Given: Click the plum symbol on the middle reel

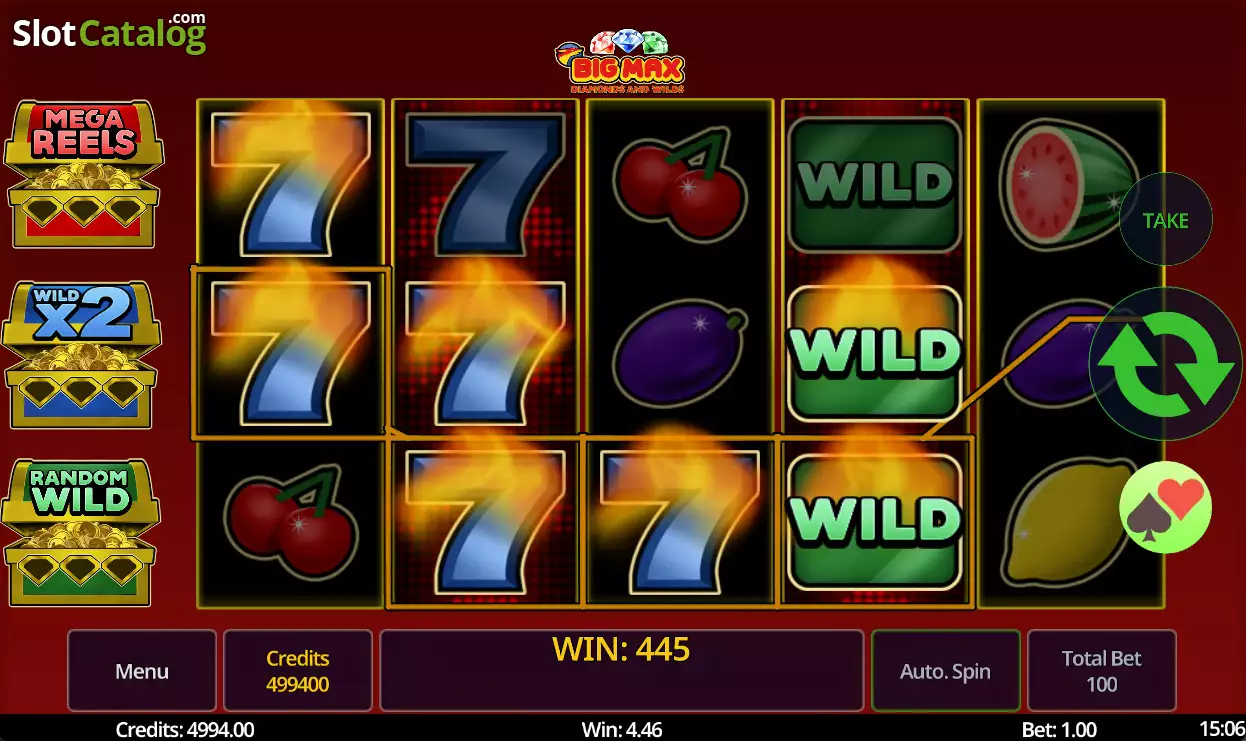Looking at the screenshot, I should point(680,351).
